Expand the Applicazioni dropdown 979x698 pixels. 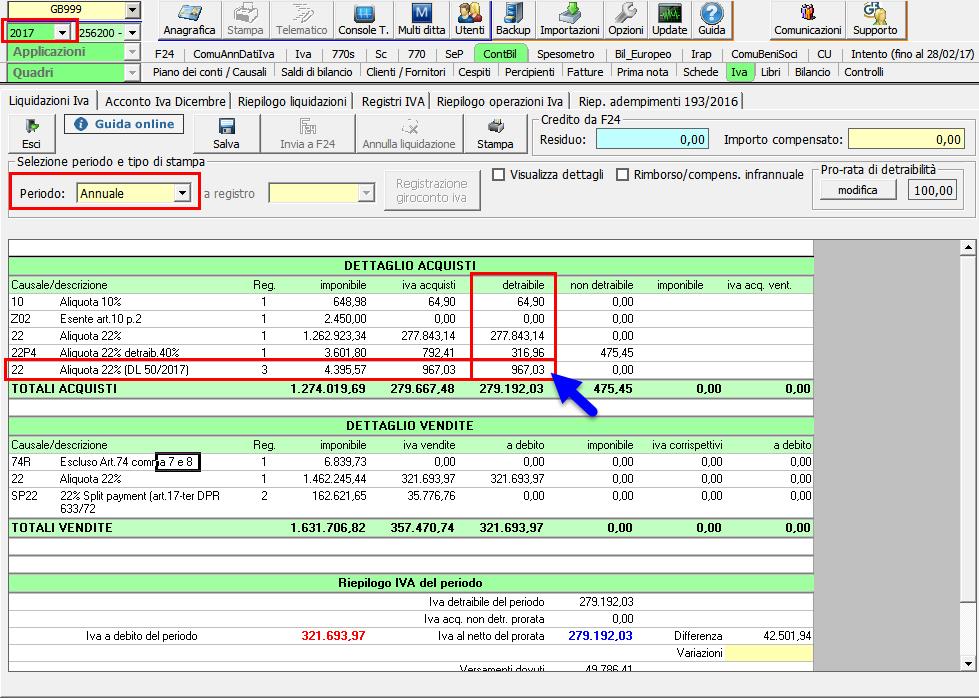(x=133, y=52)
